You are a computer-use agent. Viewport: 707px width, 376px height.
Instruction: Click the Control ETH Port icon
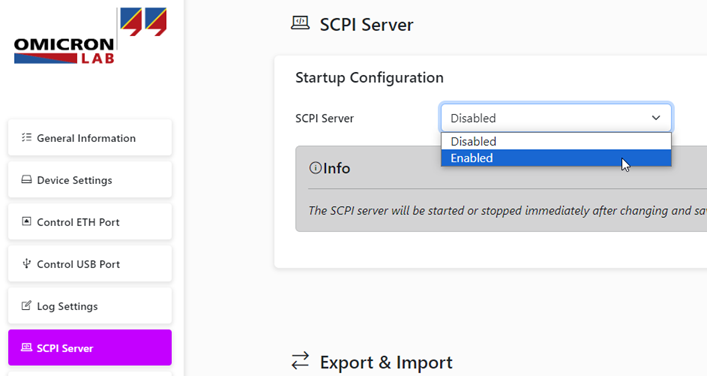27,221
